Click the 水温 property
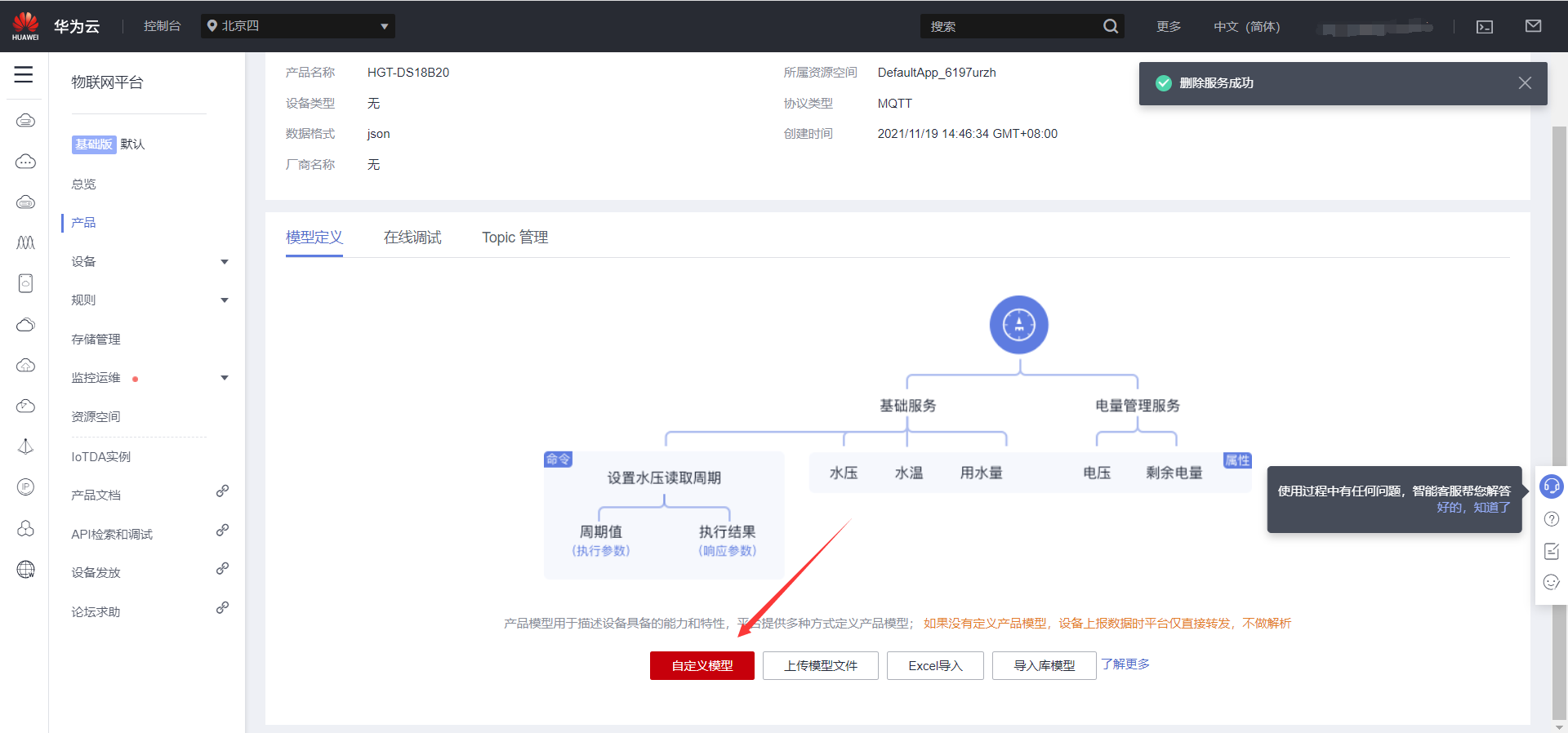Image resolution: width=1568 pixels, height=733 pixels. point(909,473)
